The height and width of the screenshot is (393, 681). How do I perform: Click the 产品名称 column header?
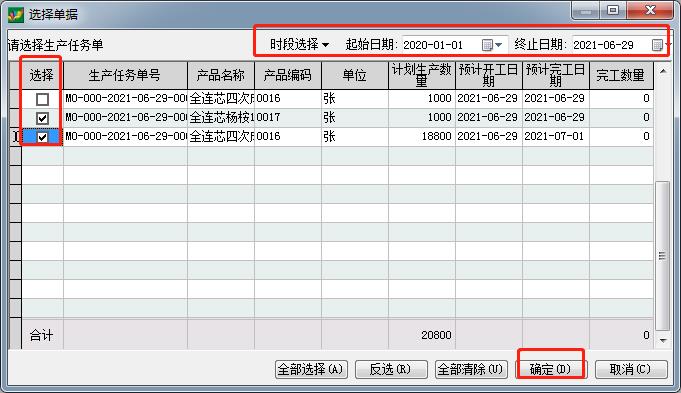tap(221, 75)
